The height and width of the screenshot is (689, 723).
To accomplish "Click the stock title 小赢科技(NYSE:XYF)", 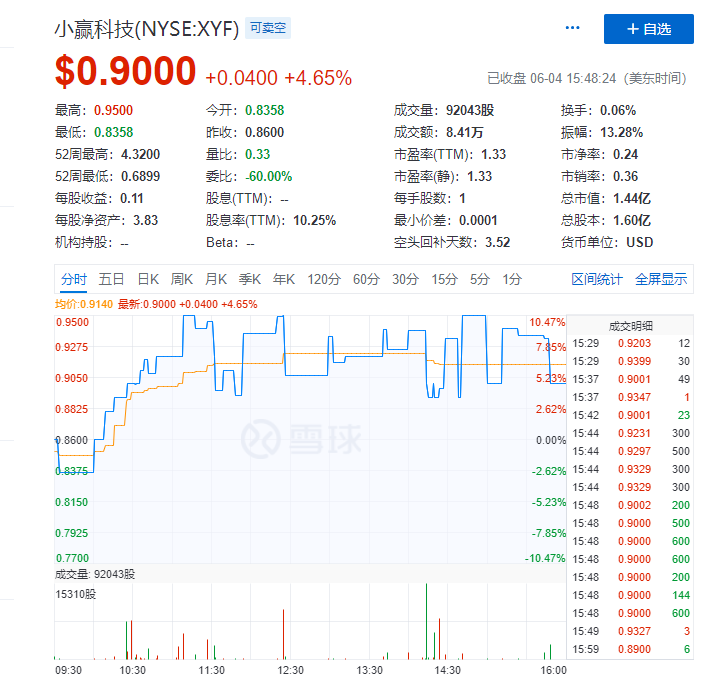I will coord(147,29).
